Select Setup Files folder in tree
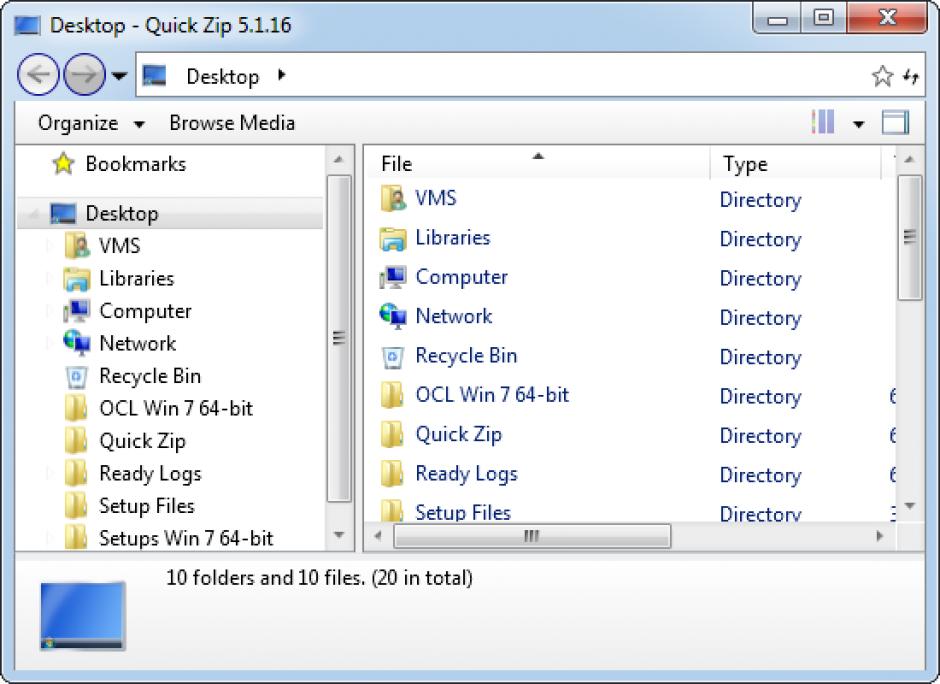 point(147,506)
